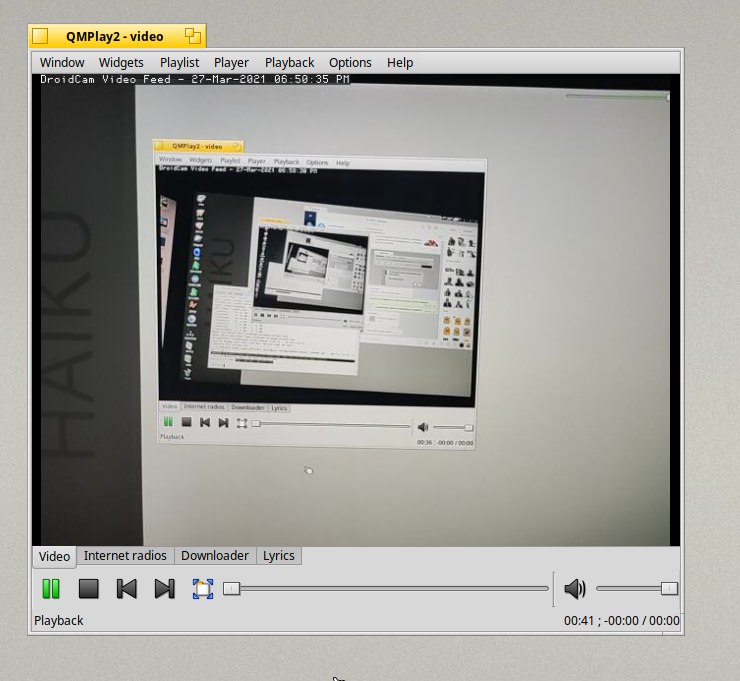Skip to the previous track
The width and height of the screenshot is (740, 681).
(x=126, y=589)
